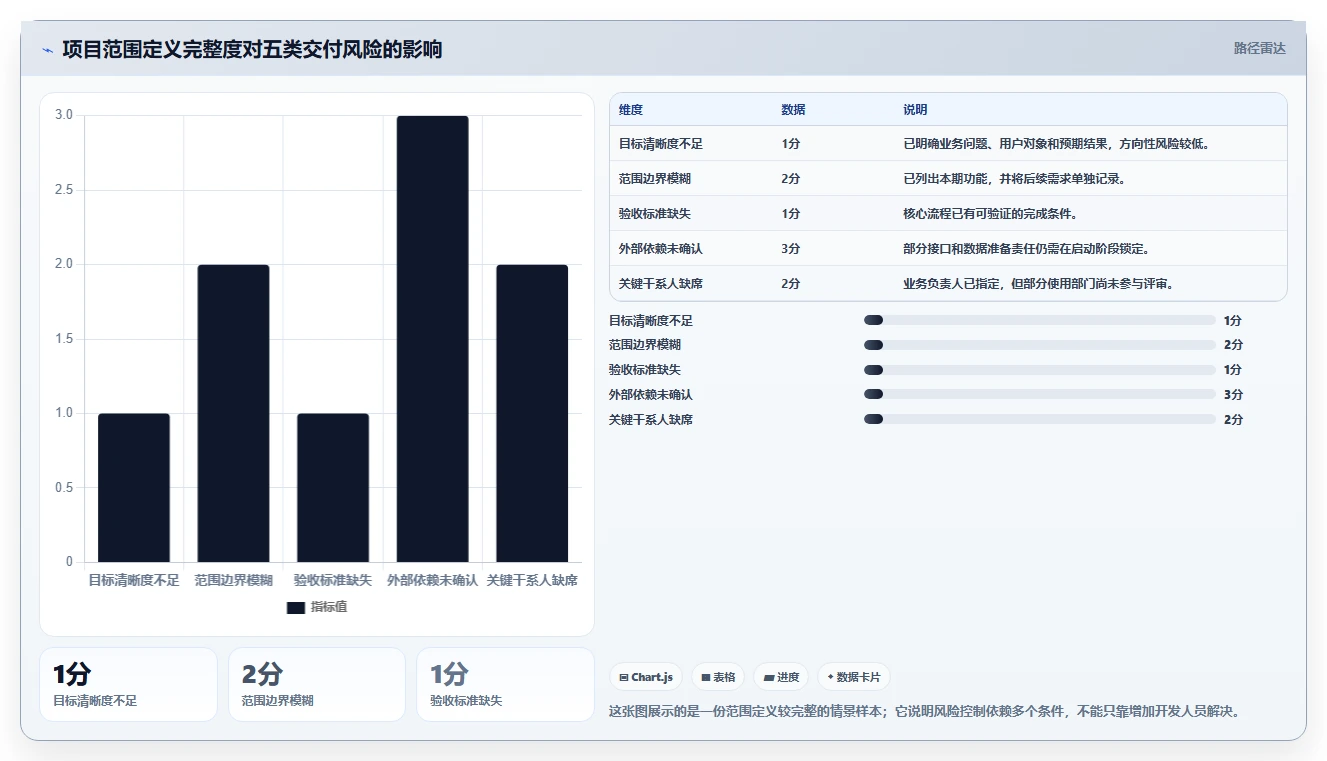The width and height of the screenshot is (1327, 761).
Task: Click the 表格 tag chip
Action: [718, 677]
